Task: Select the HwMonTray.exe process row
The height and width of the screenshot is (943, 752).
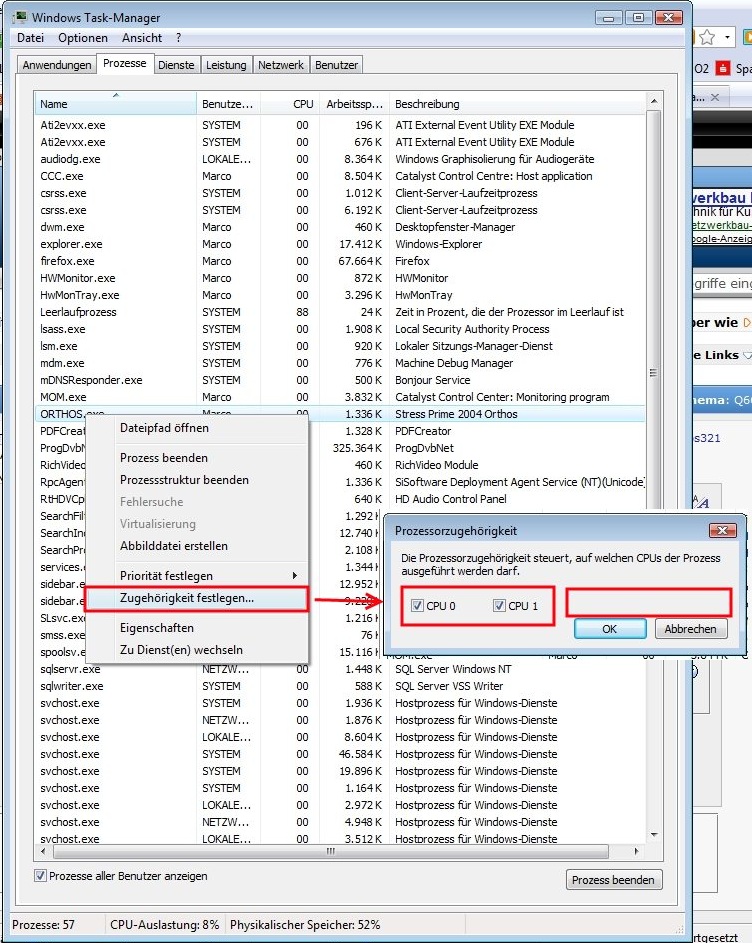Action: [x=340, y=295]
